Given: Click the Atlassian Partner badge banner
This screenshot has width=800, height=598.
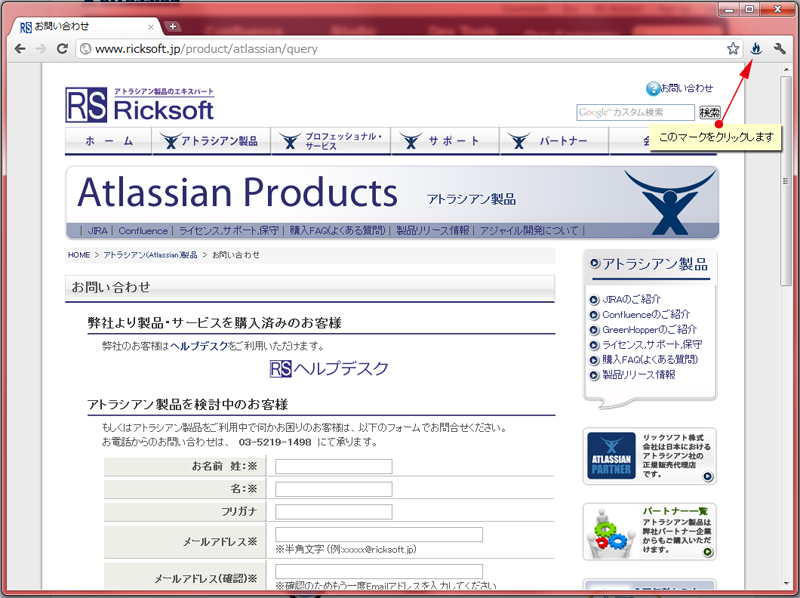Looking at the screenshot, I should coord(649,456).
